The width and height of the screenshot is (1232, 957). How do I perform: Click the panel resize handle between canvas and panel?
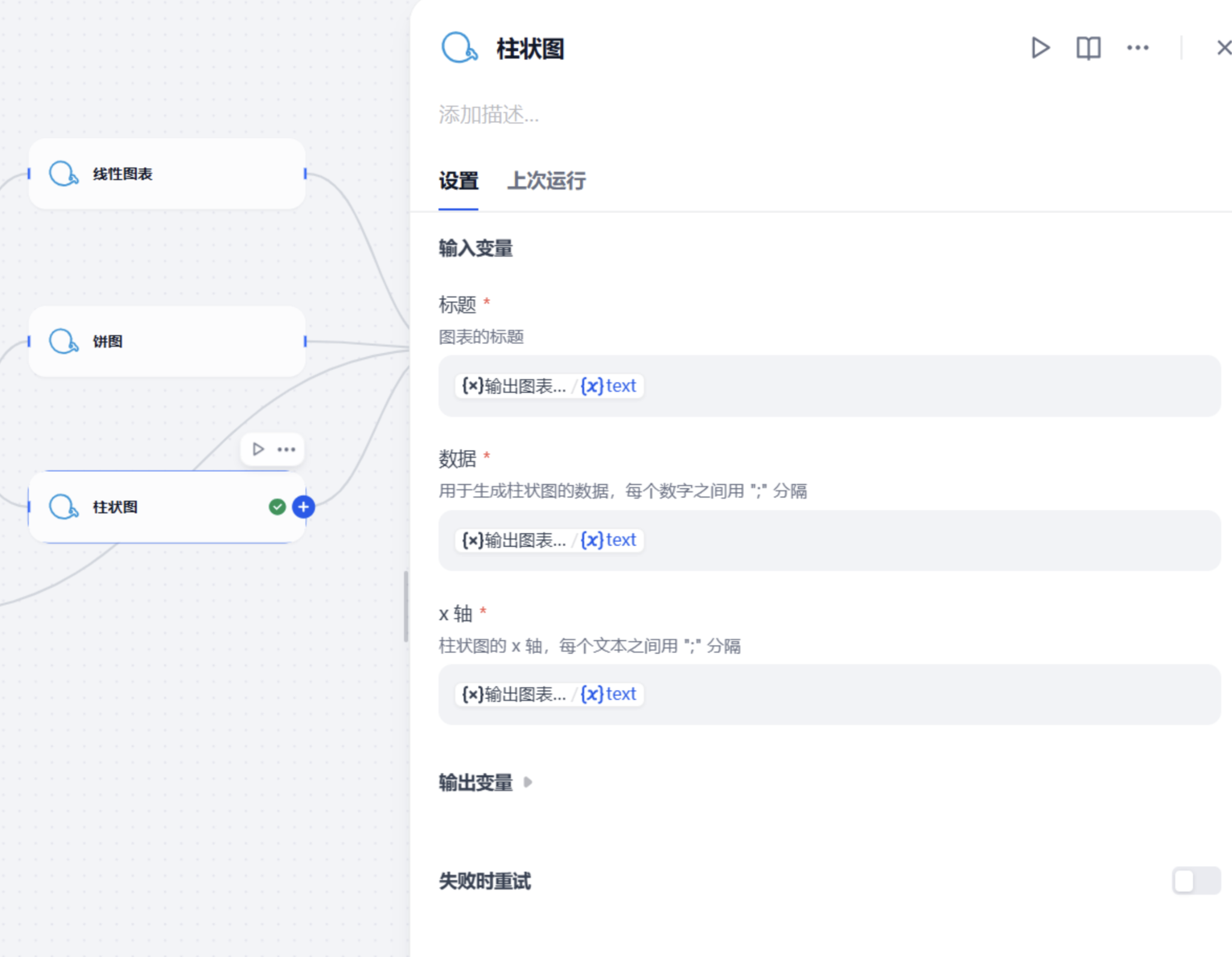click(406, 606)
